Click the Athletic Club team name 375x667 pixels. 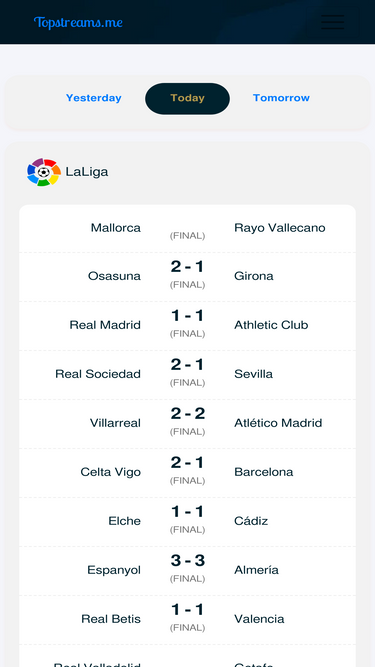click(271, 325)
